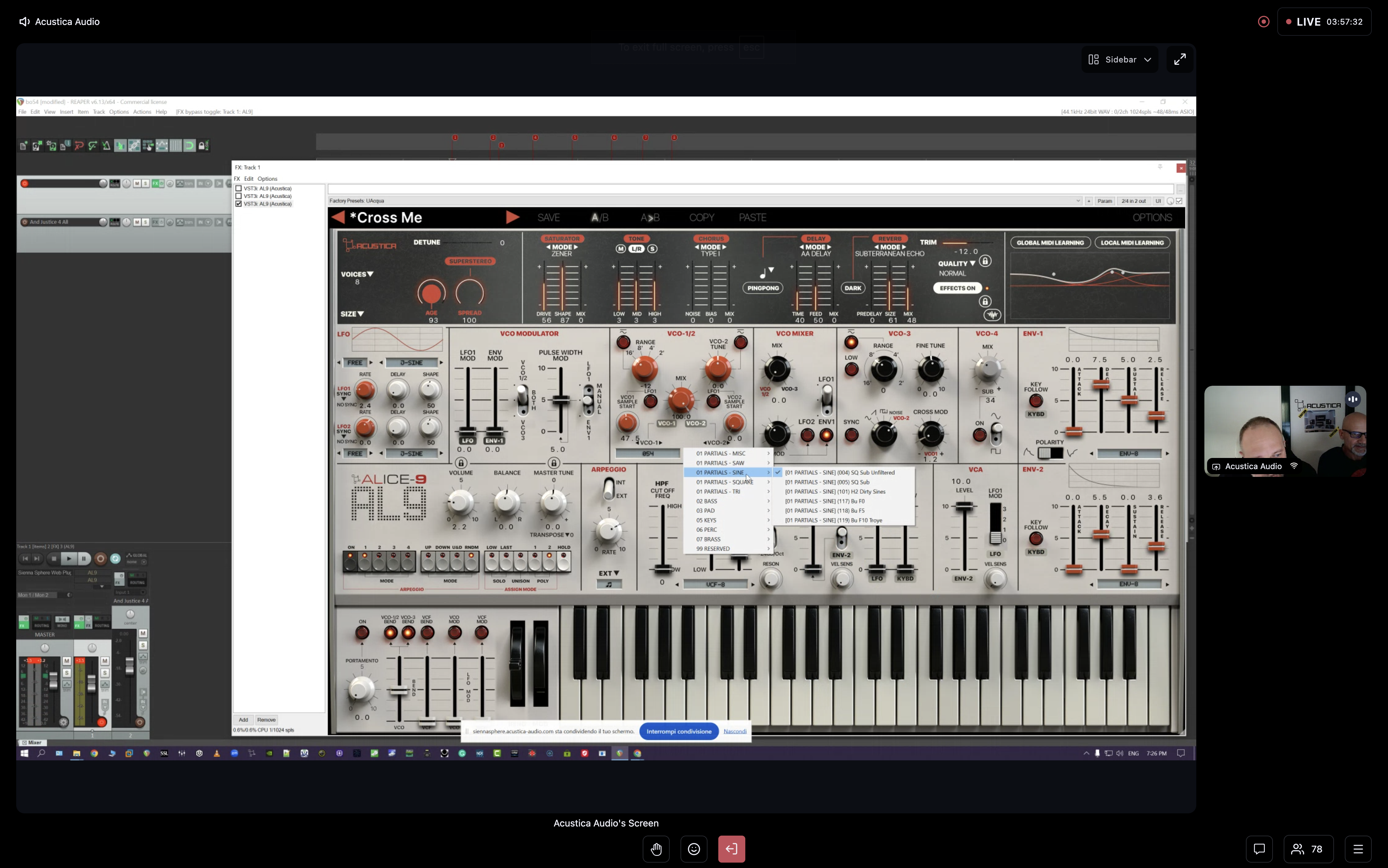The height and width of the screenshot is (868, 1388).
Task: Click the red leave session icon
Action: (731, 849)
